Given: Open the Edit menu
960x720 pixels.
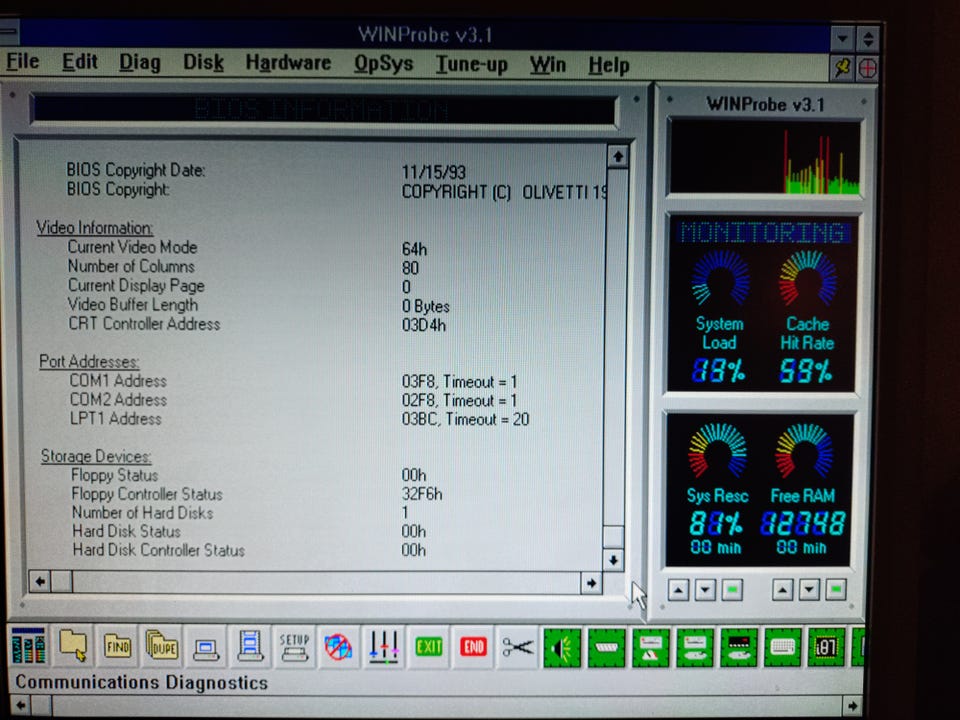Looking at the screenshot, I should [x=80, y=62].
